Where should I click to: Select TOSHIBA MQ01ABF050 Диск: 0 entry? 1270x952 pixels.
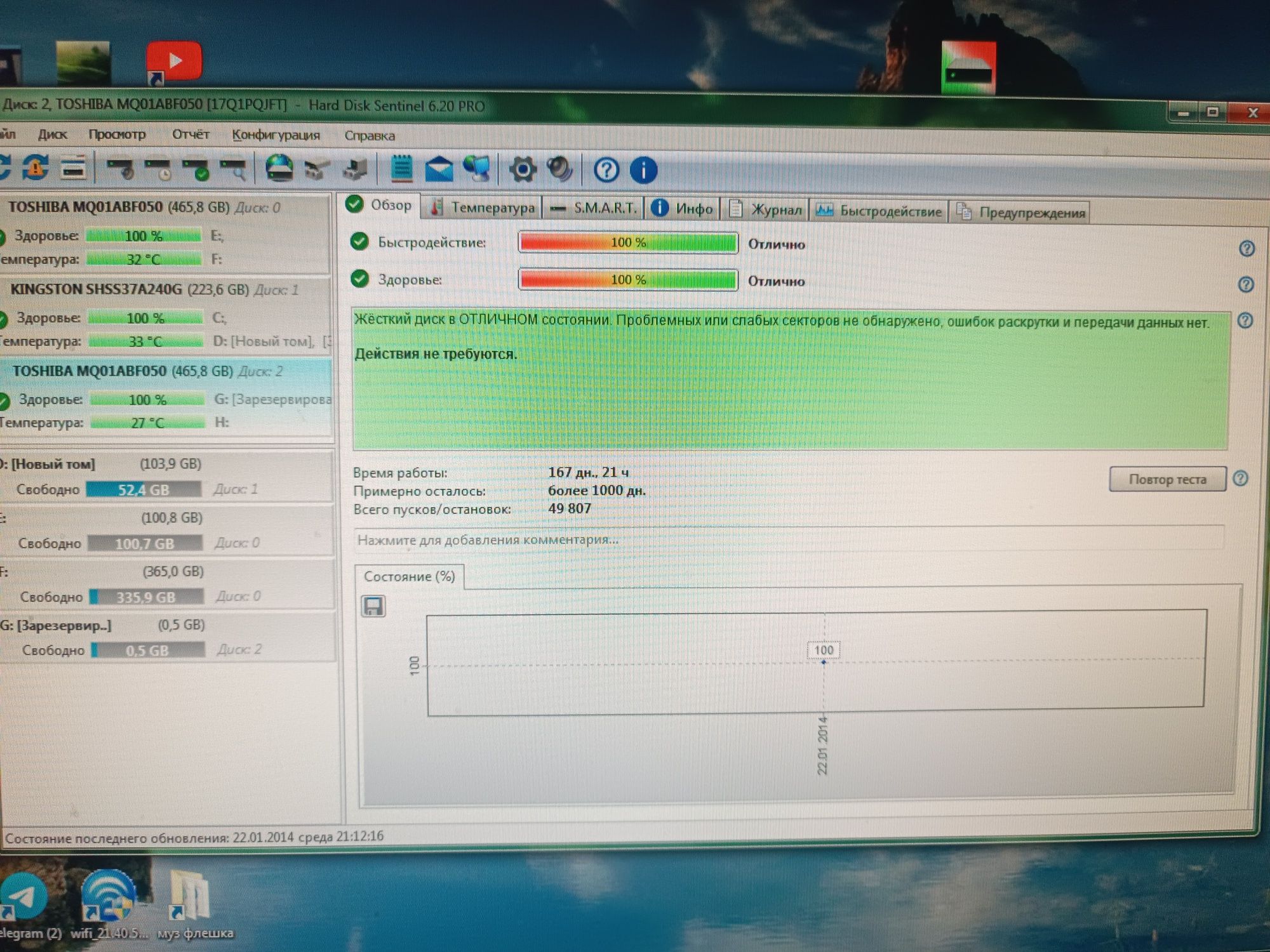(x=165, y=233)
